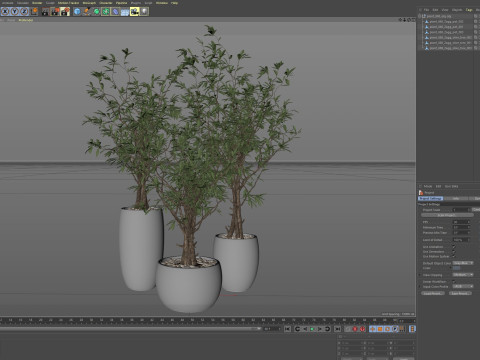Open the Input Color Profile dropdown
The width and height of the screenshot is (480, 360).
(x=463, y=286)
